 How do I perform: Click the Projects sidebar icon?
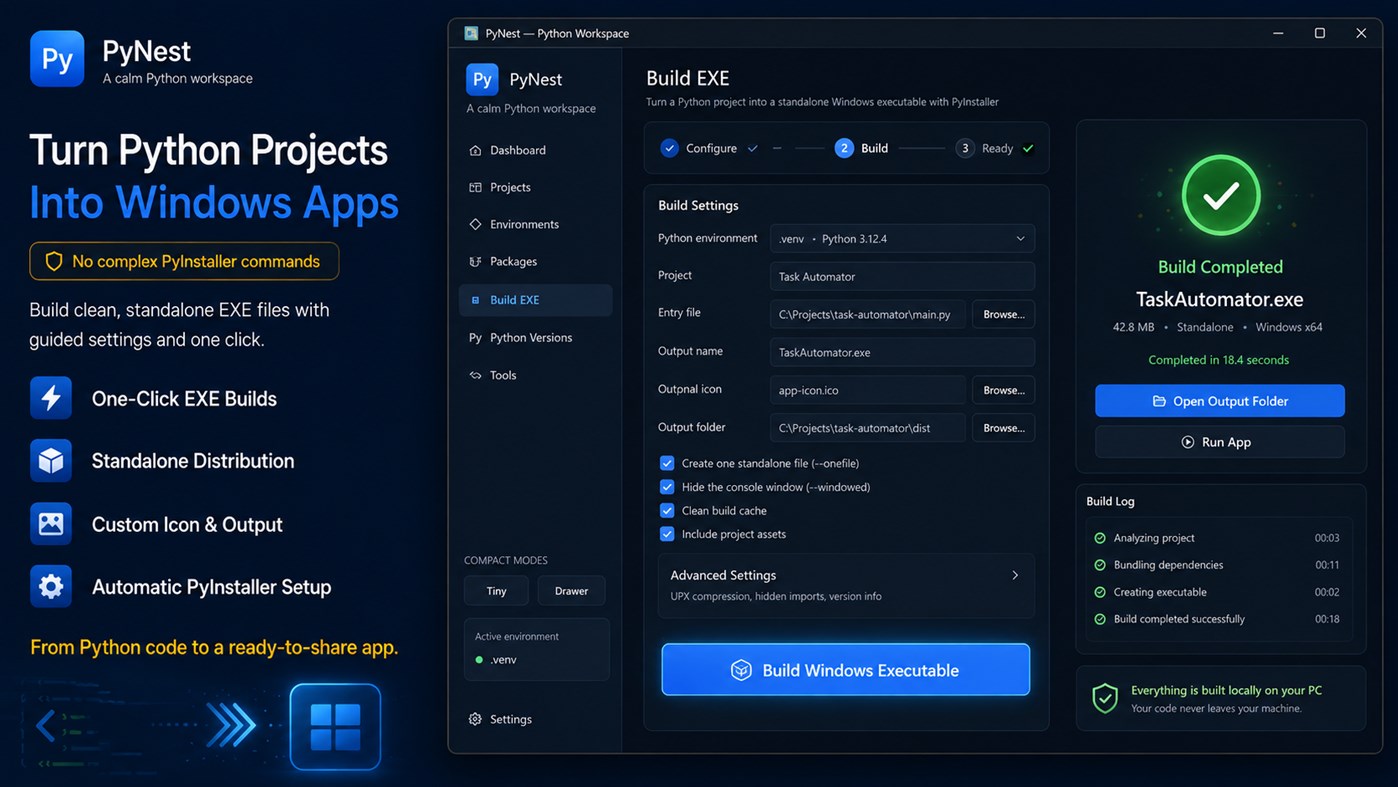click(x=475, y=187)
